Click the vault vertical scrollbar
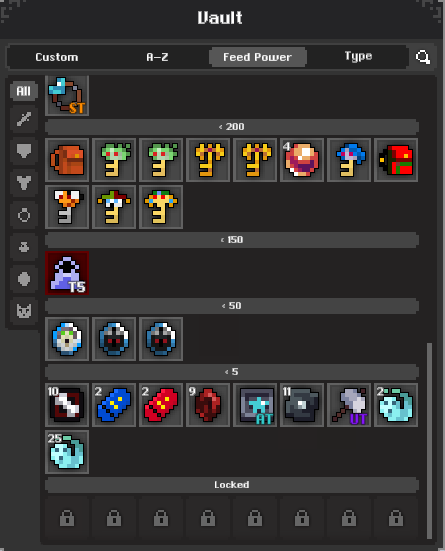 tap(429, 441)
